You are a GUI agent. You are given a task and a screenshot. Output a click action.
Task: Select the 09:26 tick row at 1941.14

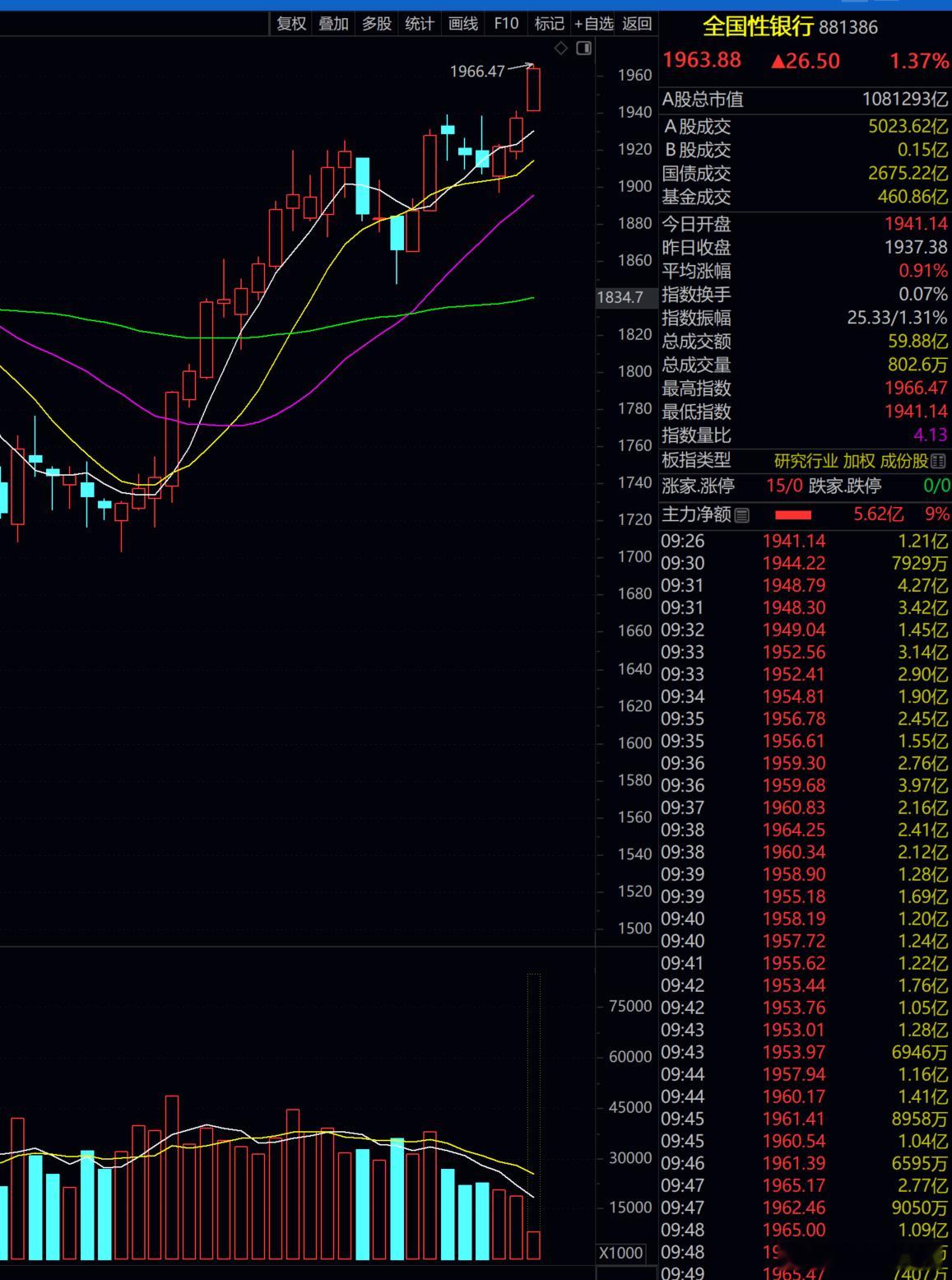click(x=805, y=541)
